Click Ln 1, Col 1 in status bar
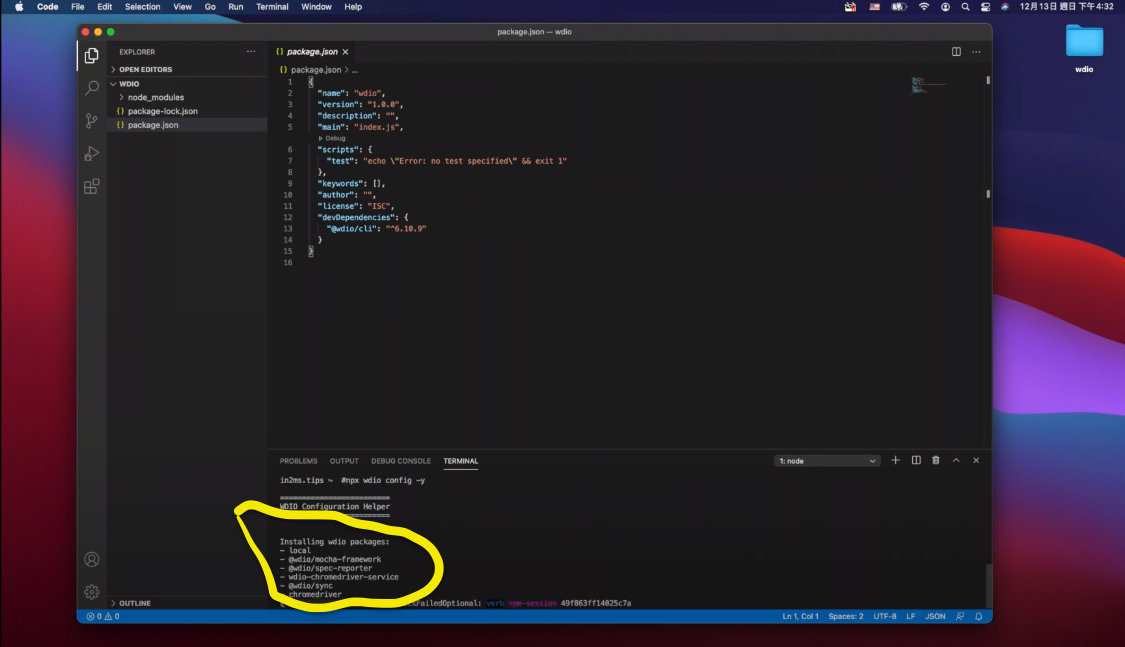The width and height of the screenshot is (1125, 647). click(800, 616)
